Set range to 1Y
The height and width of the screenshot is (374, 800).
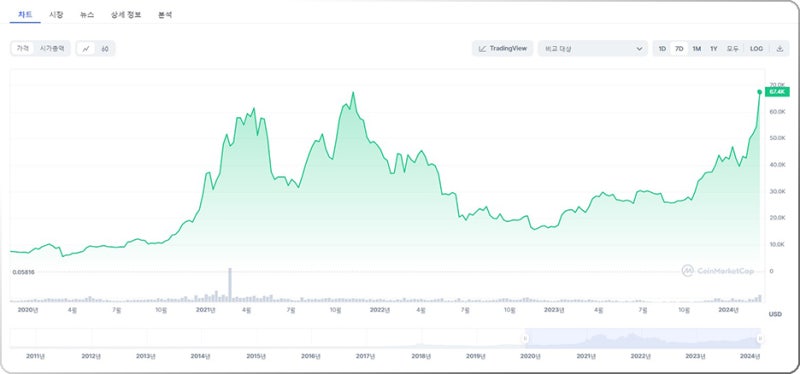coord(714,48)
